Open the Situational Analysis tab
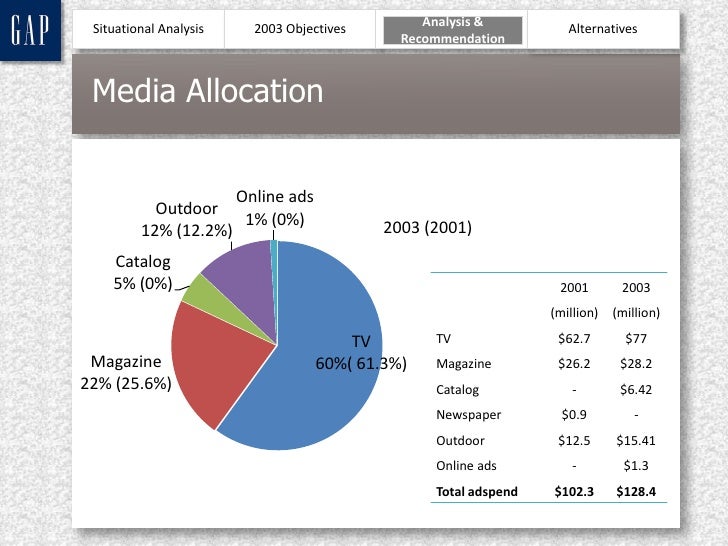This screenshot has width=728, height=546. tap(148, 29)
